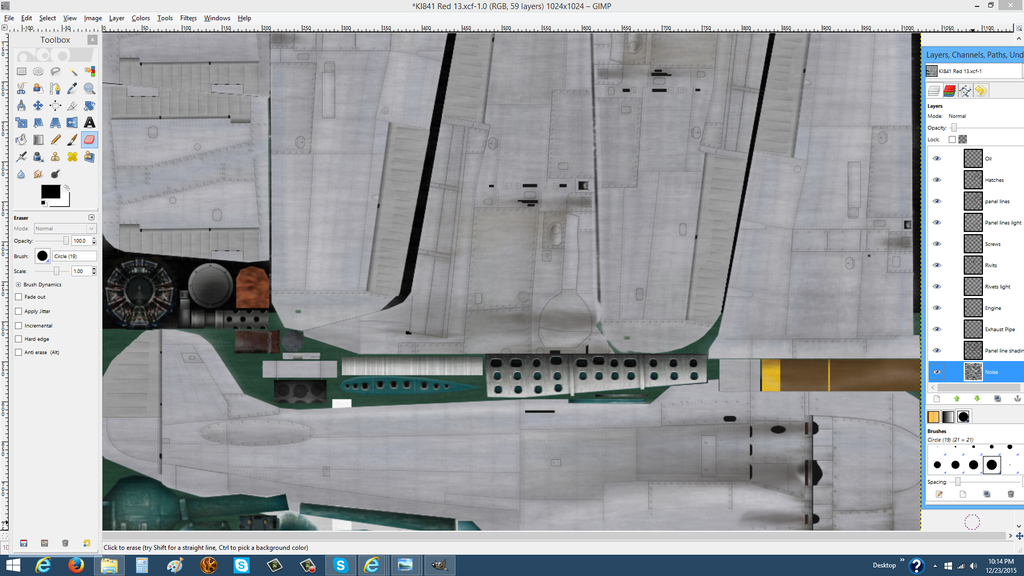Activate the Zoom magnifier tool
The width and height of the screenshot is (1024, 576).
click(89, 88)
